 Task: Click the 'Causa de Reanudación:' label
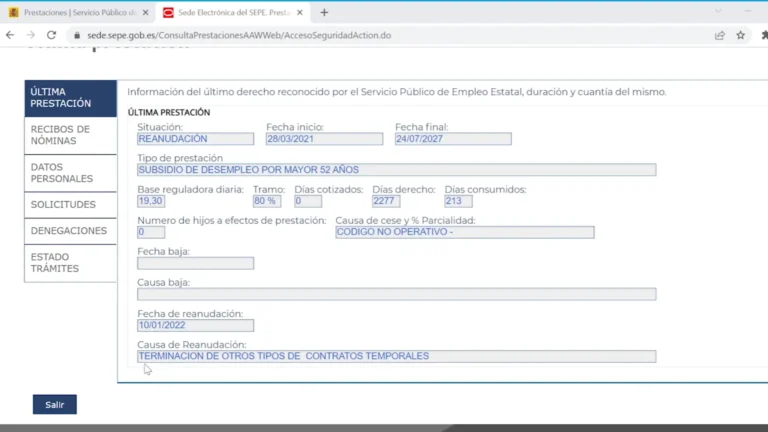pyautogui.click(x=192, y=345)
